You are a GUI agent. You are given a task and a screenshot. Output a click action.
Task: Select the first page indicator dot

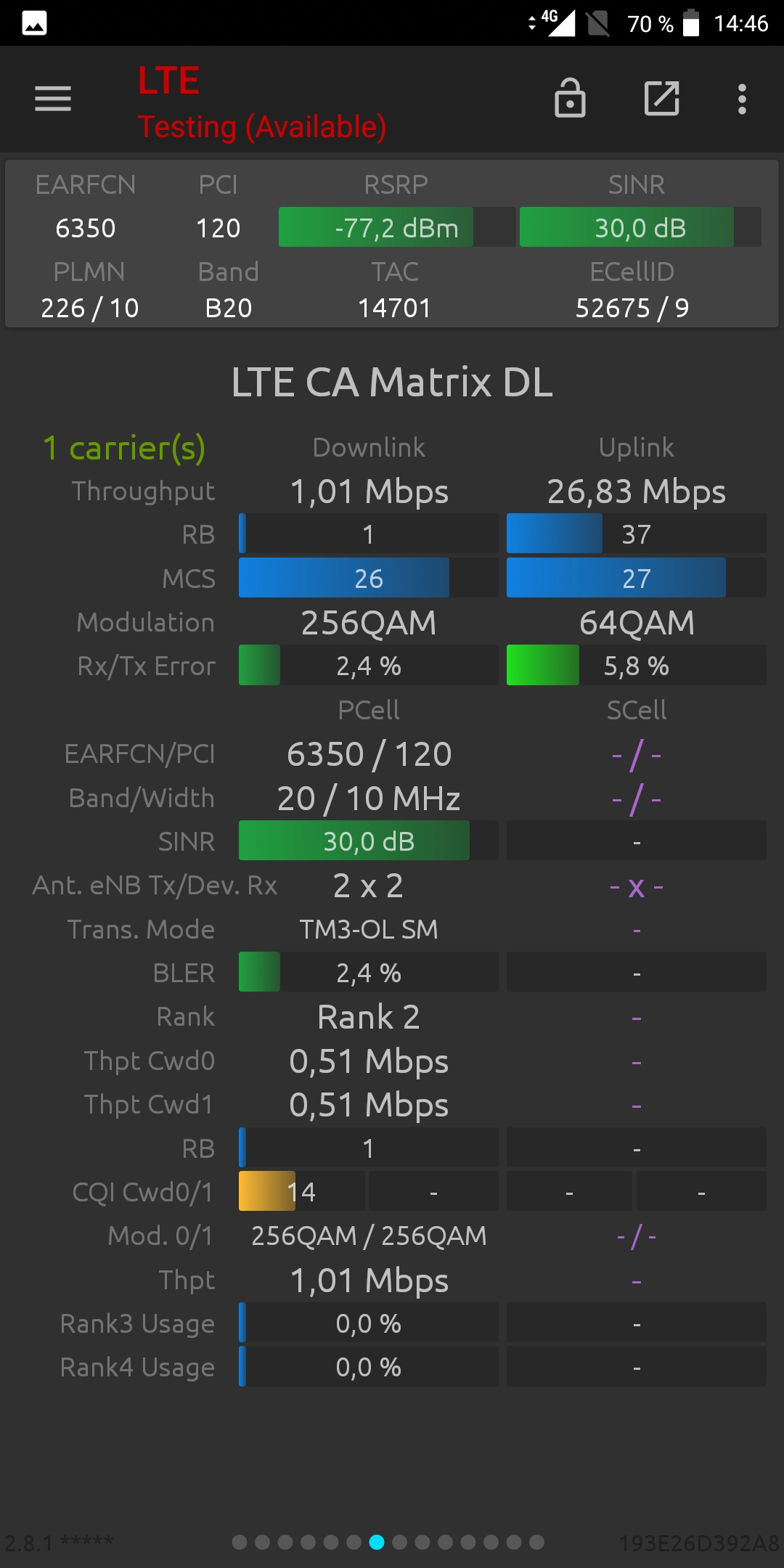240,1542
